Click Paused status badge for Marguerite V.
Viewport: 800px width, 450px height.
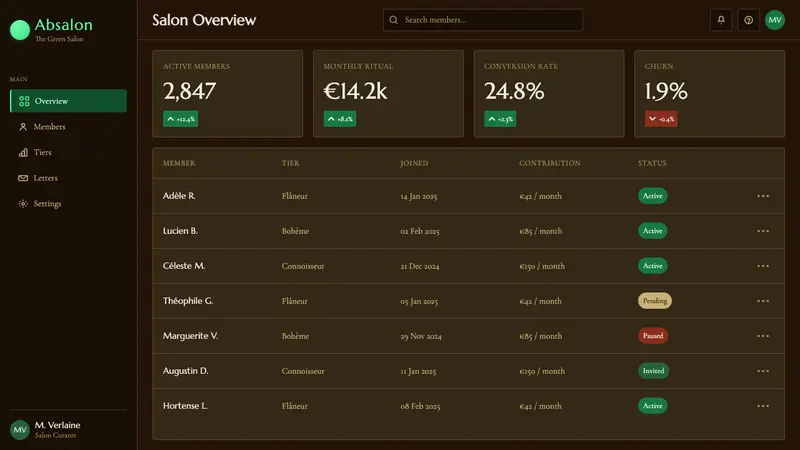[x=653, y=336]
